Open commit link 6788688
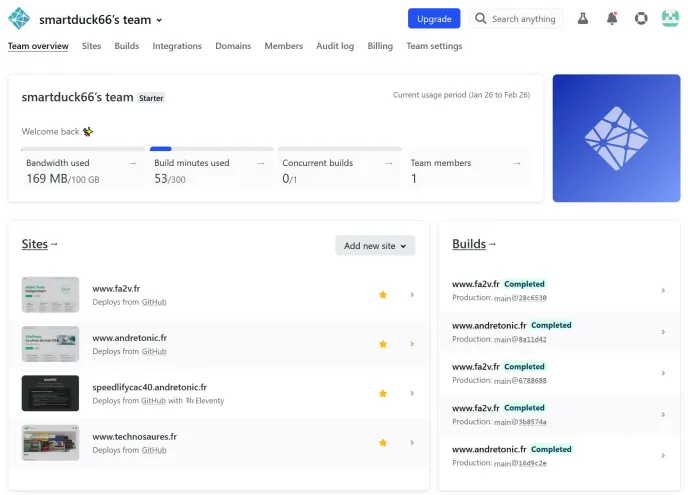The image size is (688, 495). tap(533, 380)
